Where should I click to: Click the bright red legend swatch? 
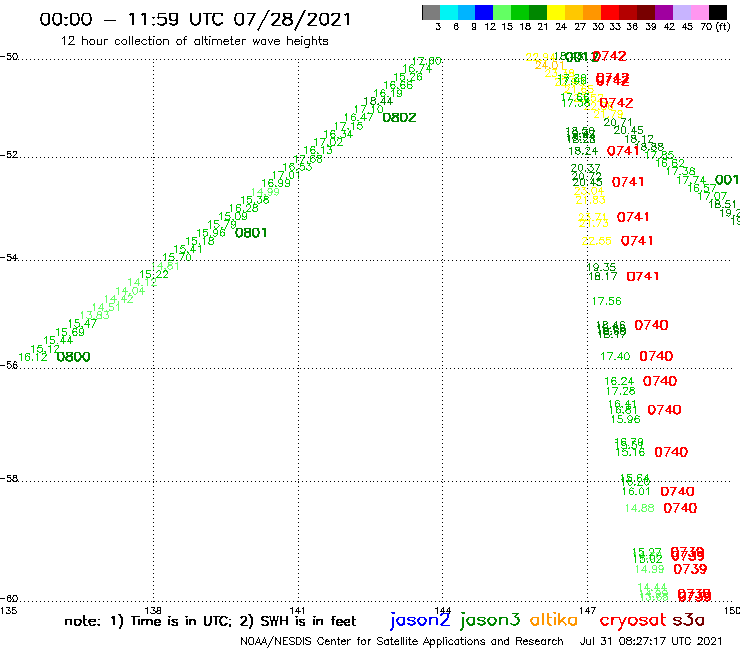(610, 12)
